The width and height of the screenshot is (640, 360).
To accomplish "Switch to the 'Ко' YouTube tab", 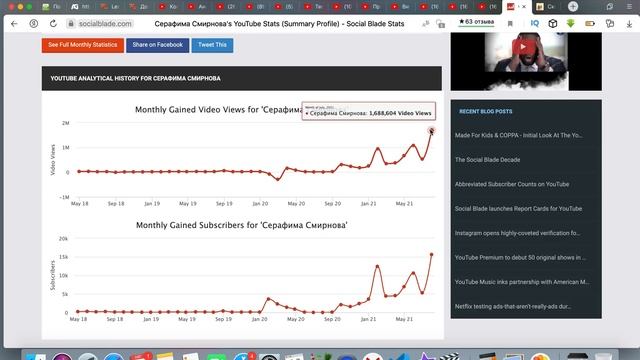I will click(x=168, y=7).
